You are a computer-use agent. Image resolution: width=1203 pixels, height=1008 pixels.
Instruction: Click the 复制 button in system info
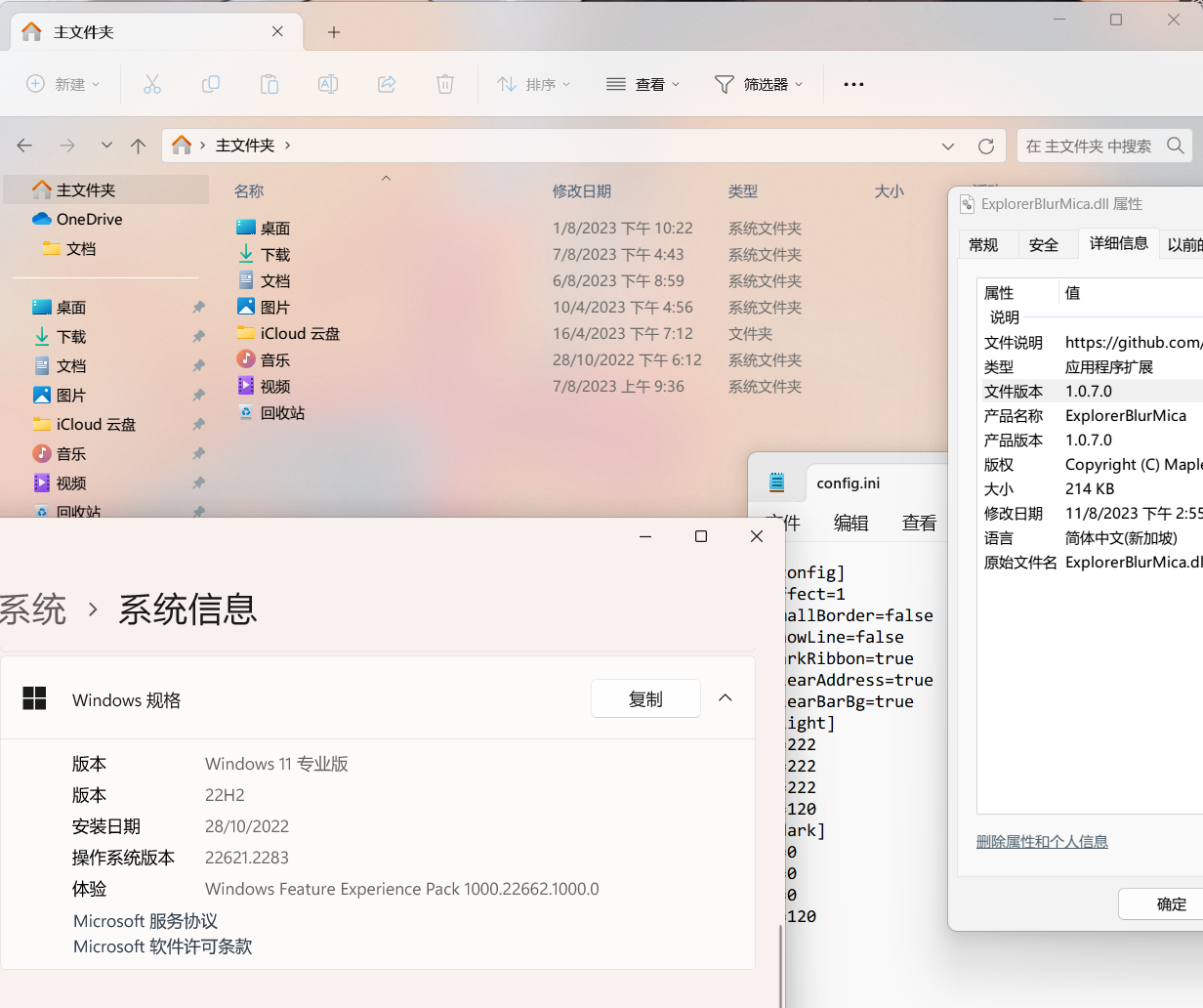(645, 697)
